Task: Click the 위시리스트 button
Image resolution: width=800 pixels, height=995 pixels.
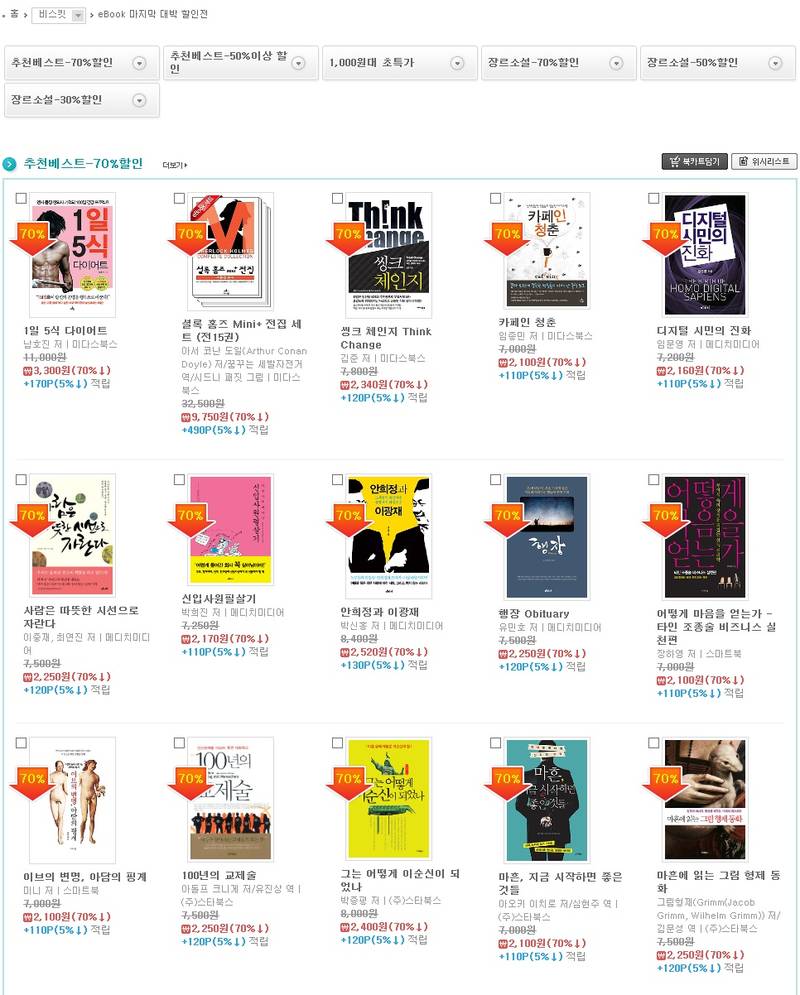Action: [764, 161]
